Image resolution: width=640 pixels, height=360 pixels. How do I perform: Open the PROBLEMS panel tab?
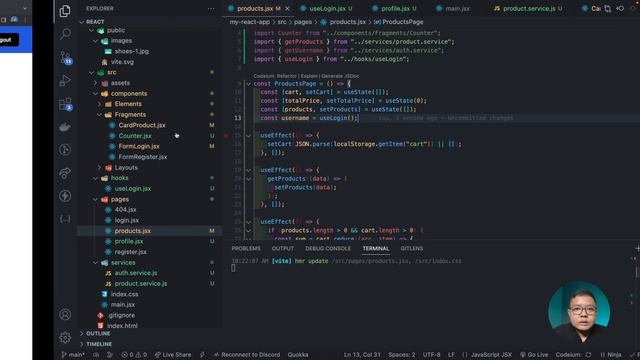pos(246,249)
